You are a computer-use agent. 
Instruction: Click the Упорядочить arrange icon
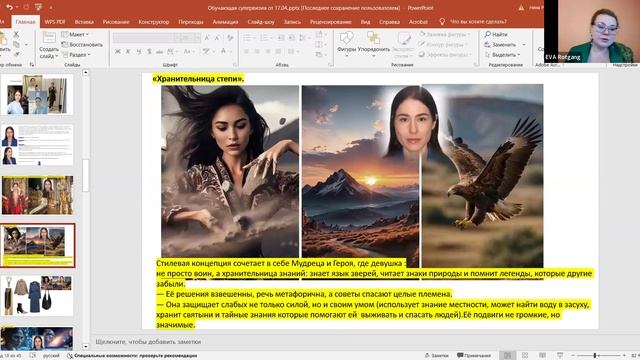coord(373,38)
